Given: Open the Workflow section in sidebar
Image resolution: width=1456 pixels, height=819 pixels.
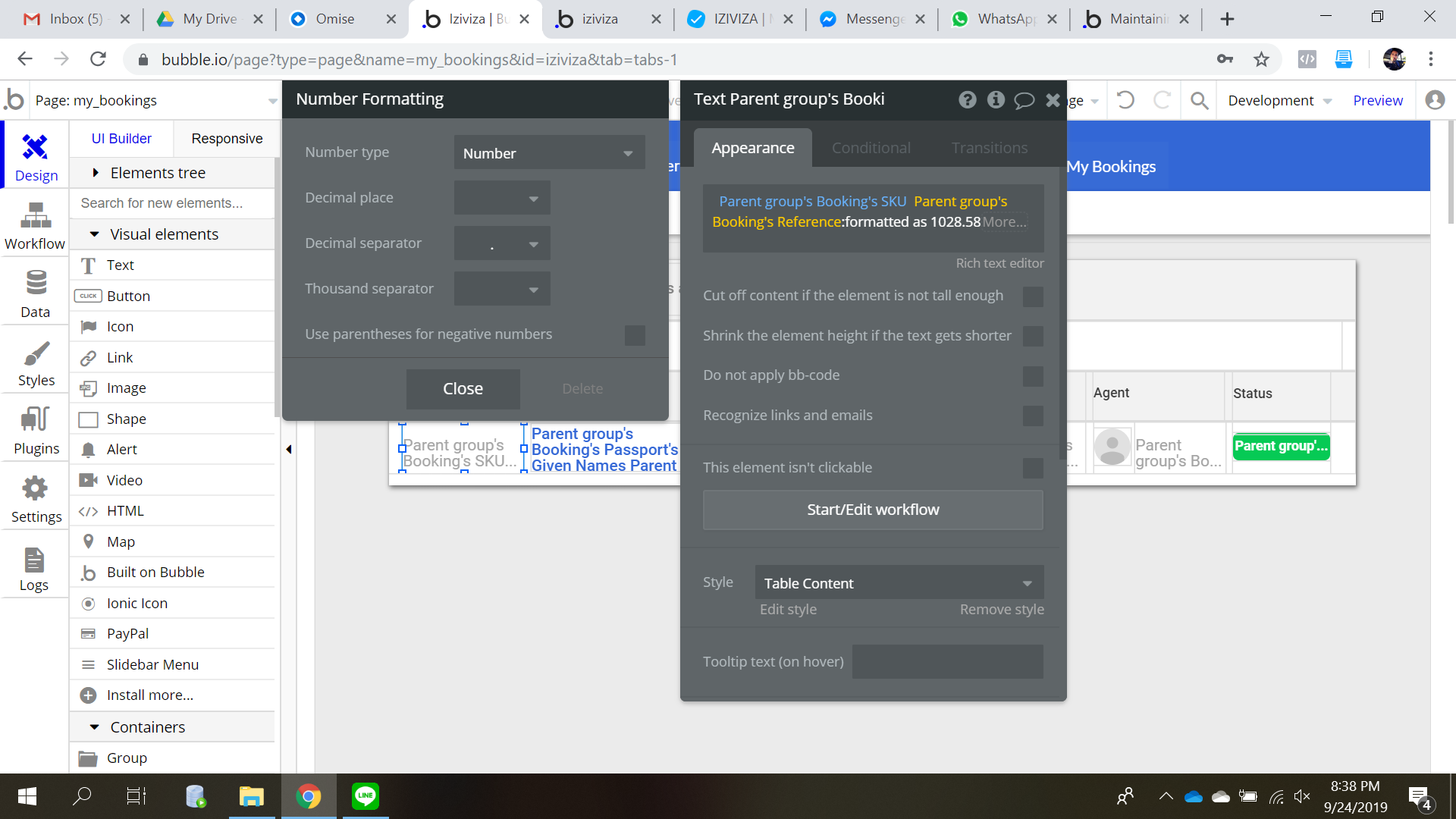Looking at the screenshot, I should 35,225.
